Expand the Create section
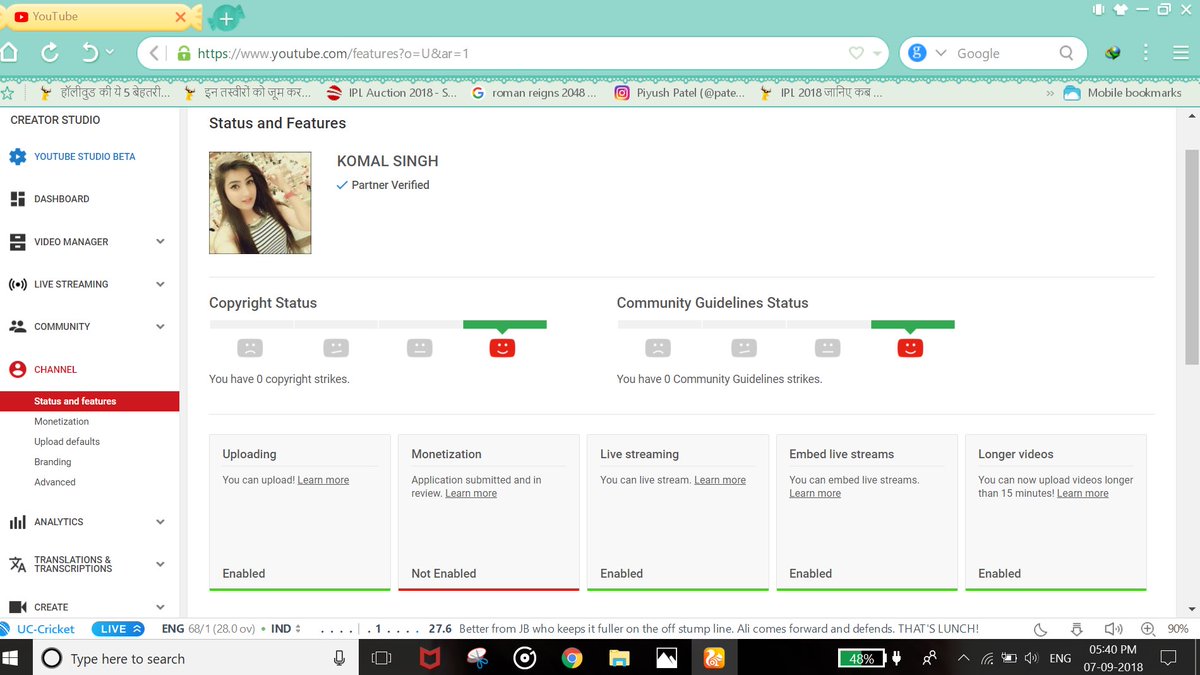The image size is (1200, 675). coord(160,607)
